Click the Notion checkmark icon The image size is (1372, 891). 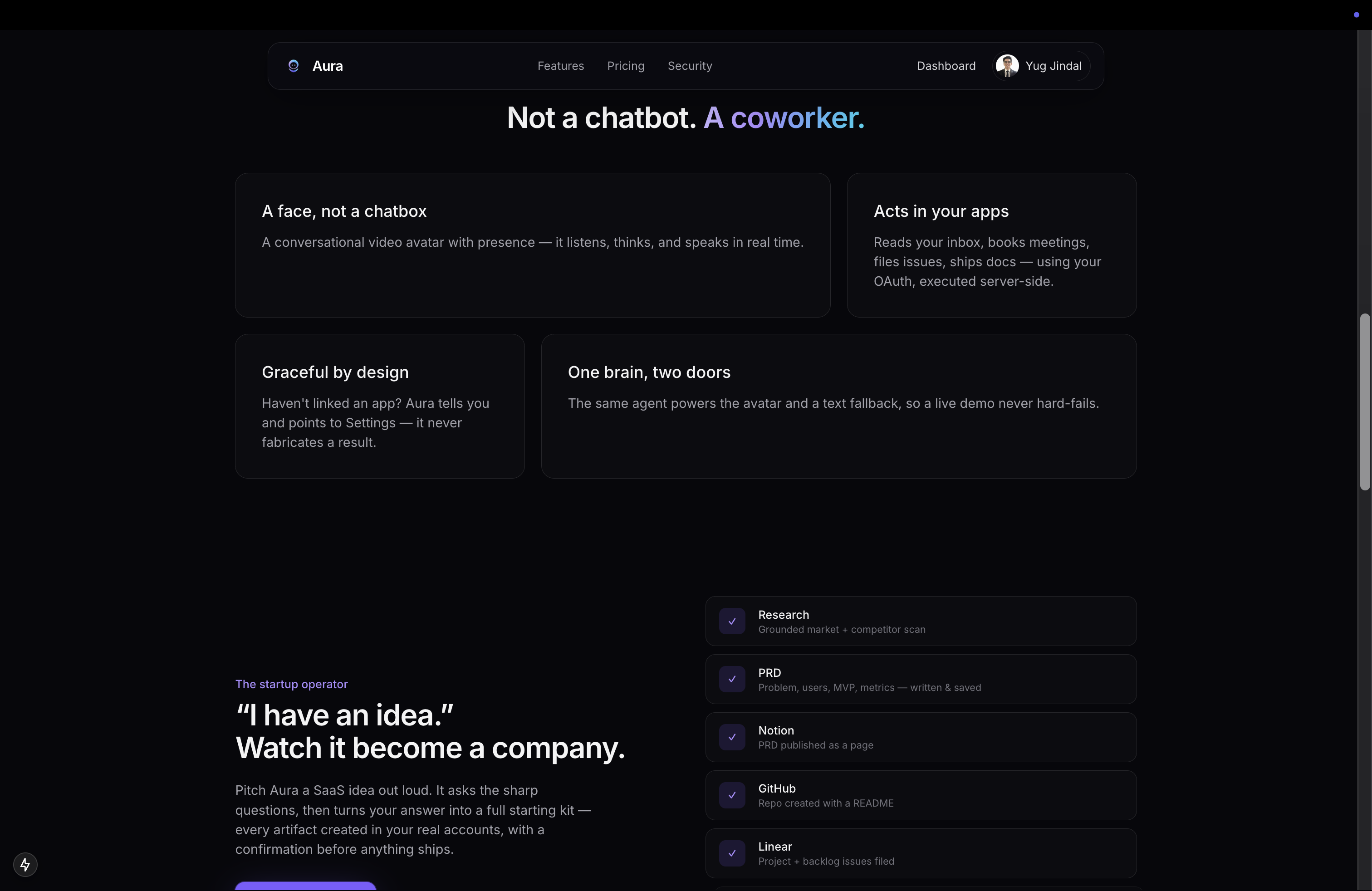coord(732,737)
